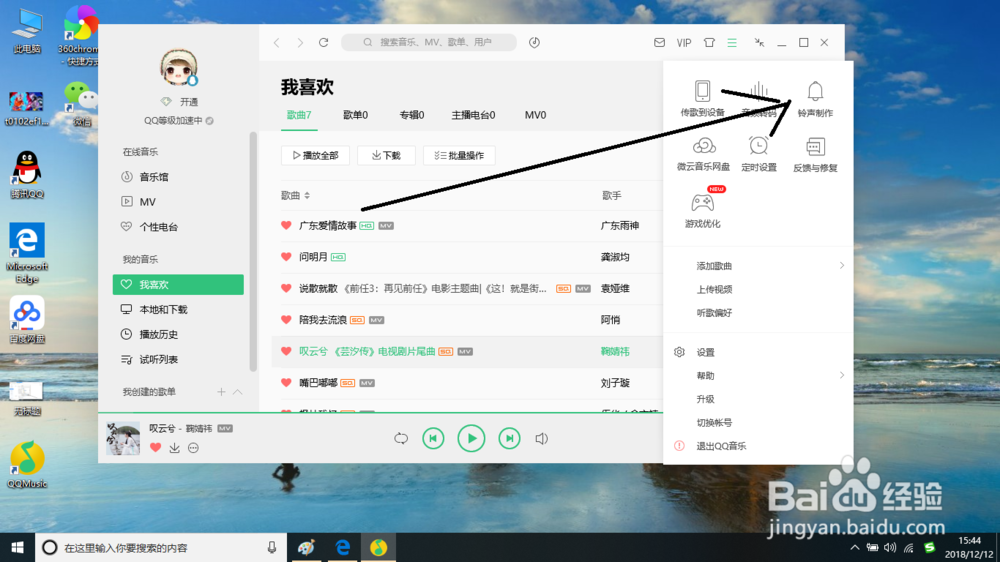1000x562 pixels.
Task: Go back with the left arrow
Action: (277, 43)
